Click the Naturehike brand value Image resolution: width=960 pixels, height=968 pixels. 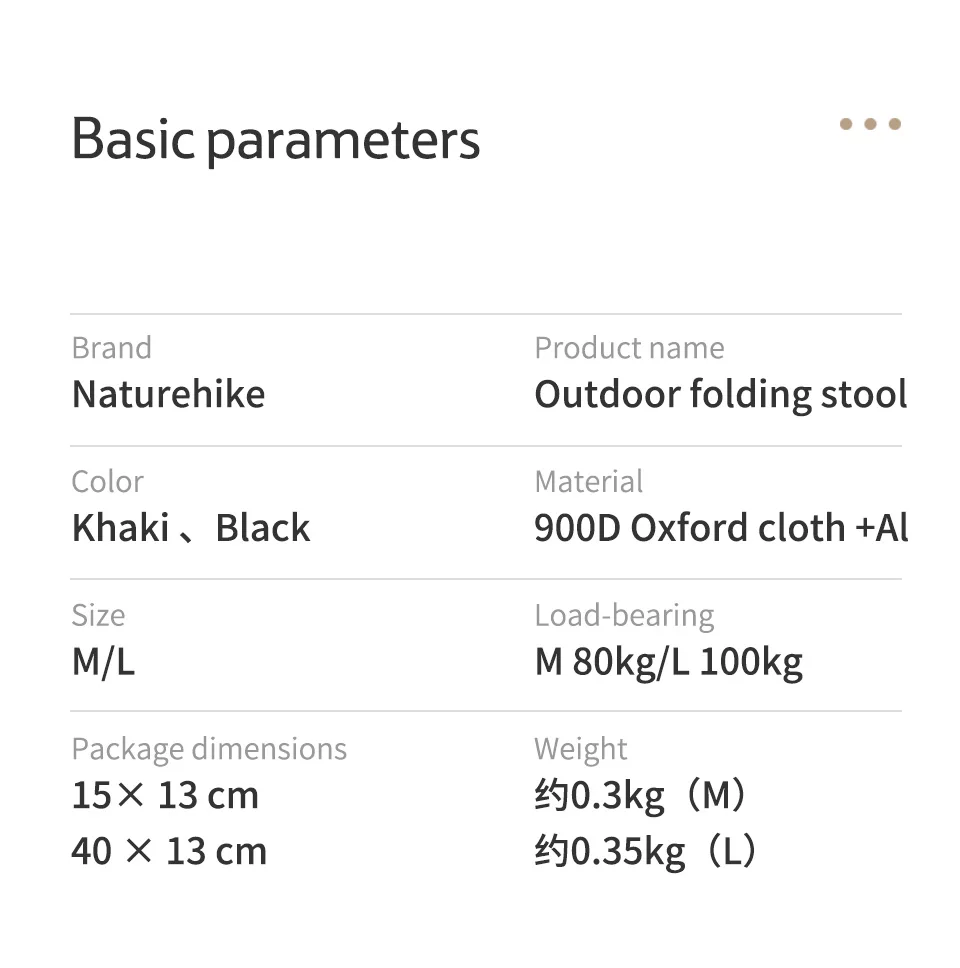click(x=169, y=394)
